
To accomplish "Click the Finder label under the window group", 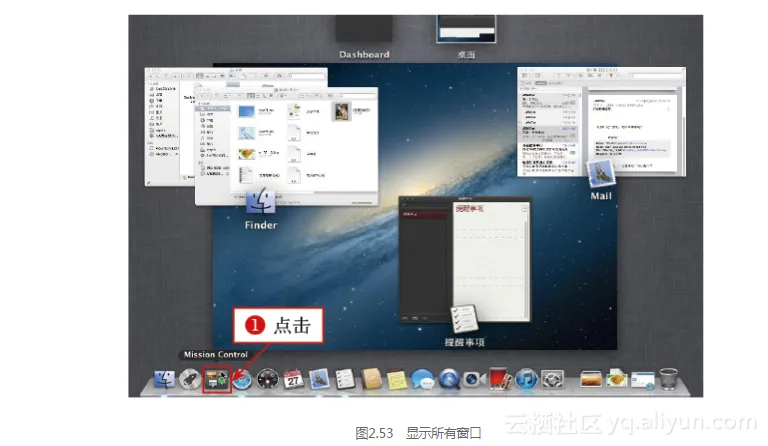I will pos(261,225).
